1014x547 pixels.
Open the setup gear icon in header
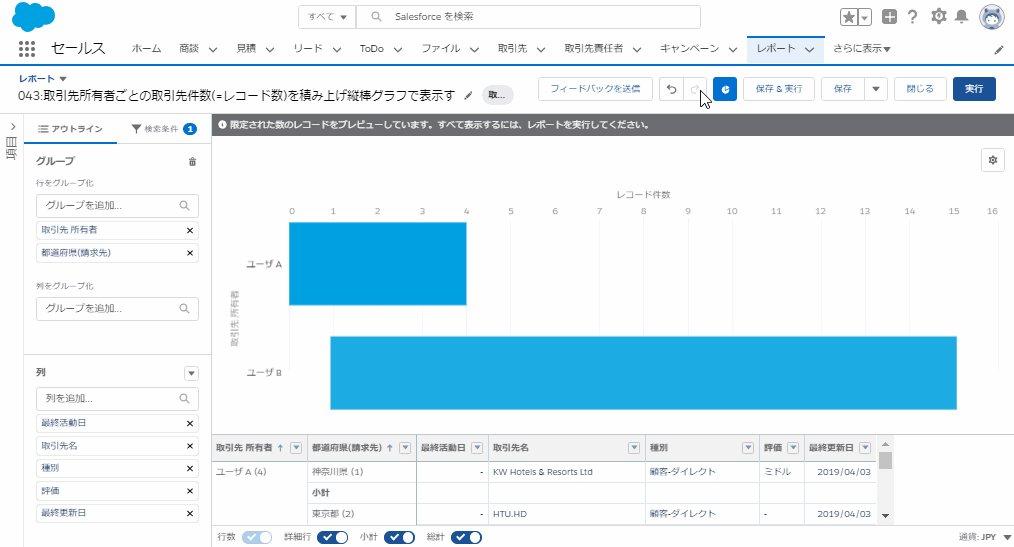click(x=938, y=17)
